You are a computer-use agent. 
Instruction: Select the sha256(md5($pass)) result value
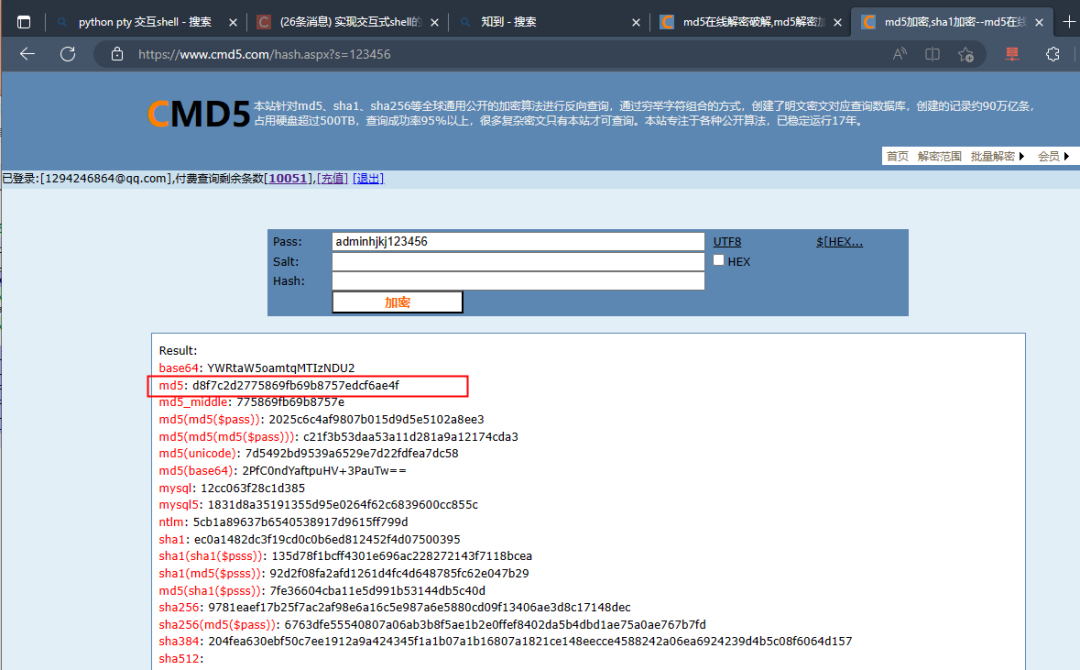(x=495, y=625)
